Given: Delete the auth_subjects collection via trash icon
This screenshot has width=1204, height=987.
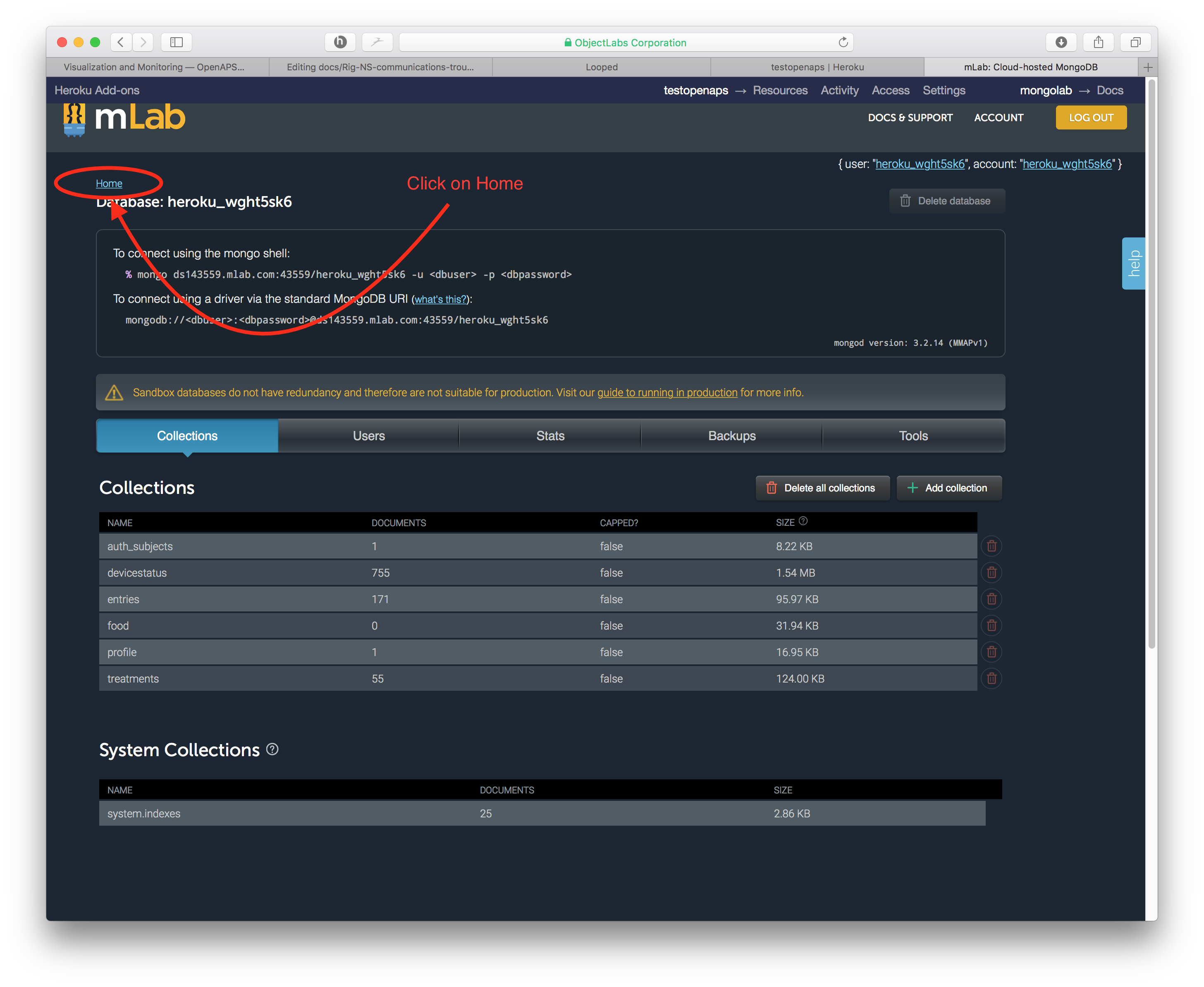Looking at the screenshot, I should point(991,546).
